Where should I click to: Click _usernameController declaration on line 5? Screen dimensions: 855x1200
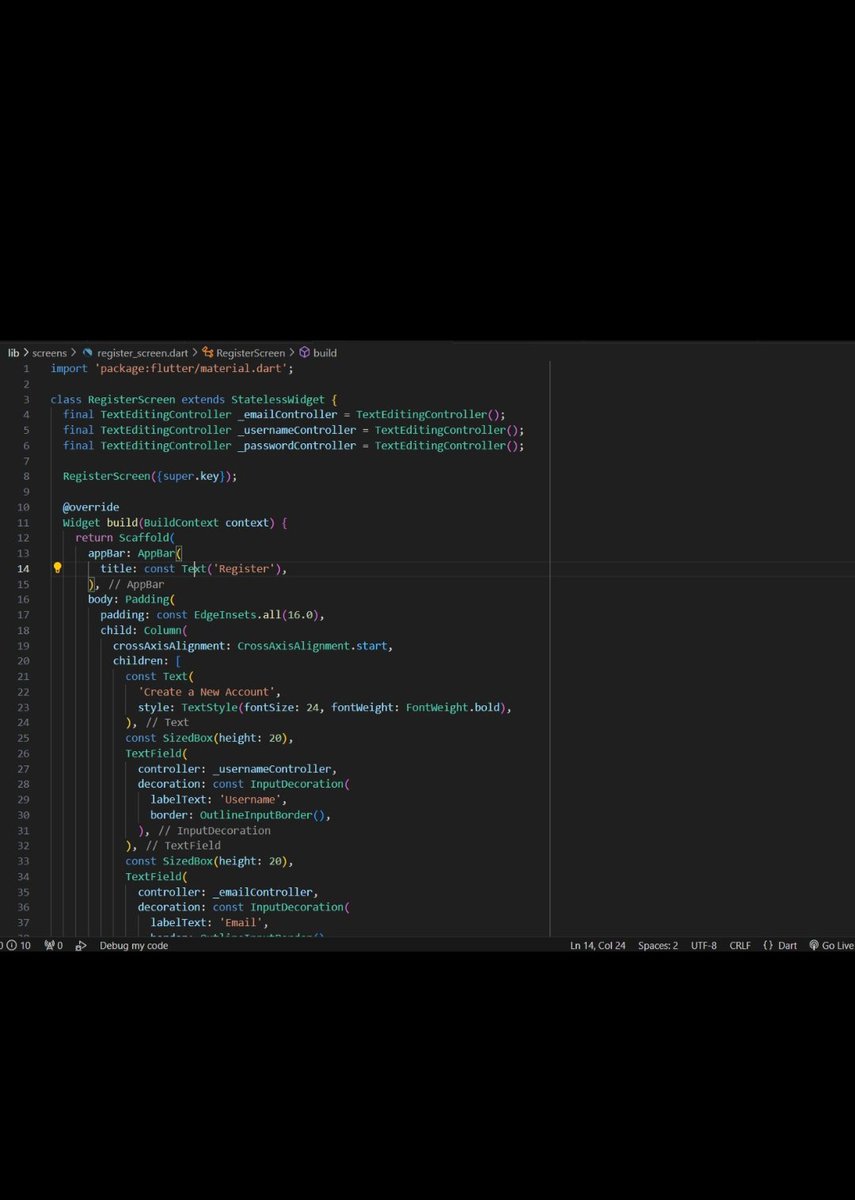(296, 430)
